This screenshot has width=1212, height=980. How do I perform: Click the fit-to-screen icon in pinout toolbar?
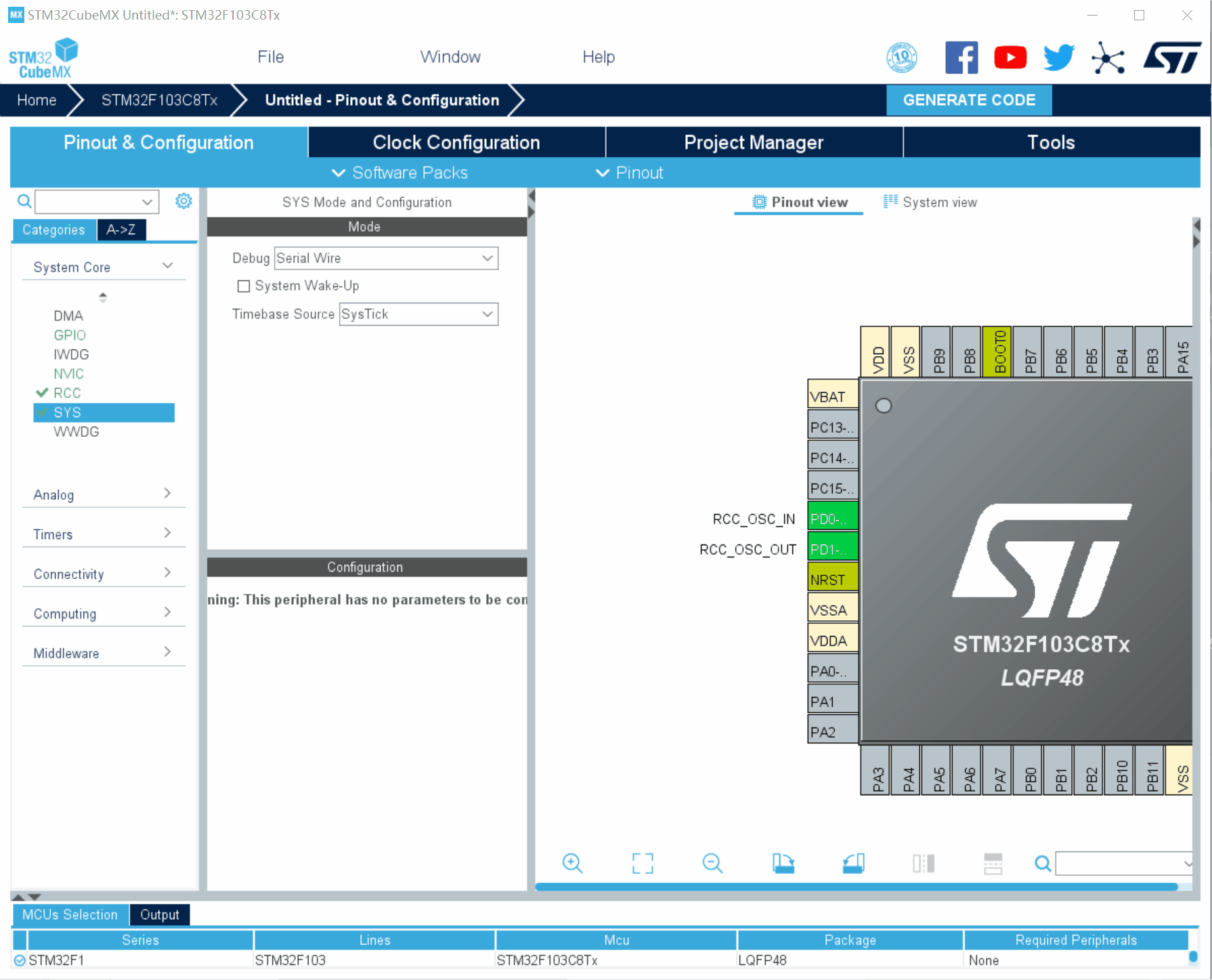643,863
